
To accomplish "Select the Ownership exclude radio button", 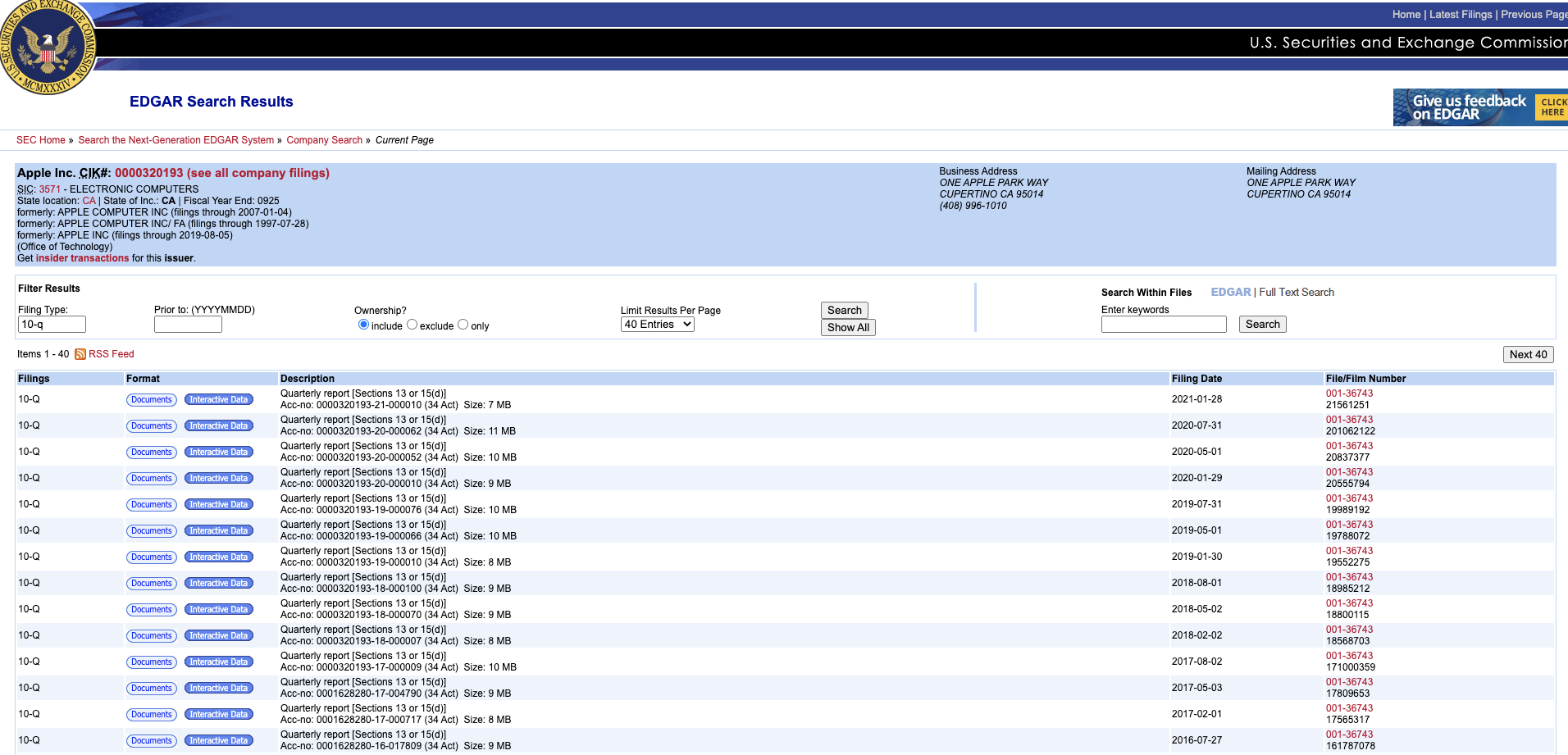I will pos(412,325).
